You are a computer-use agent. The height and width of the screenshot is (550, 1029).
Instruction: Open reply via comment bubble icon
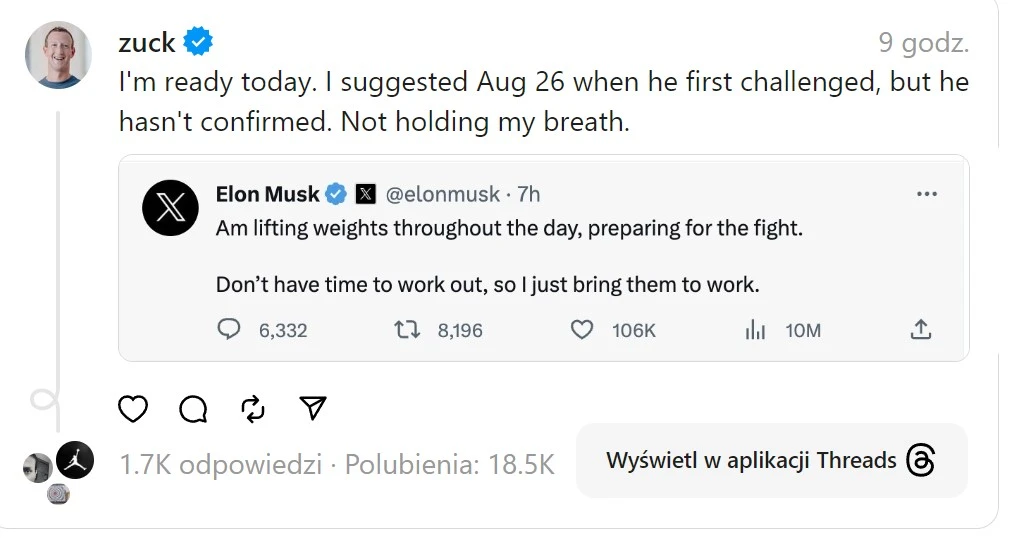pyautogui.click(x=193, y=409)
